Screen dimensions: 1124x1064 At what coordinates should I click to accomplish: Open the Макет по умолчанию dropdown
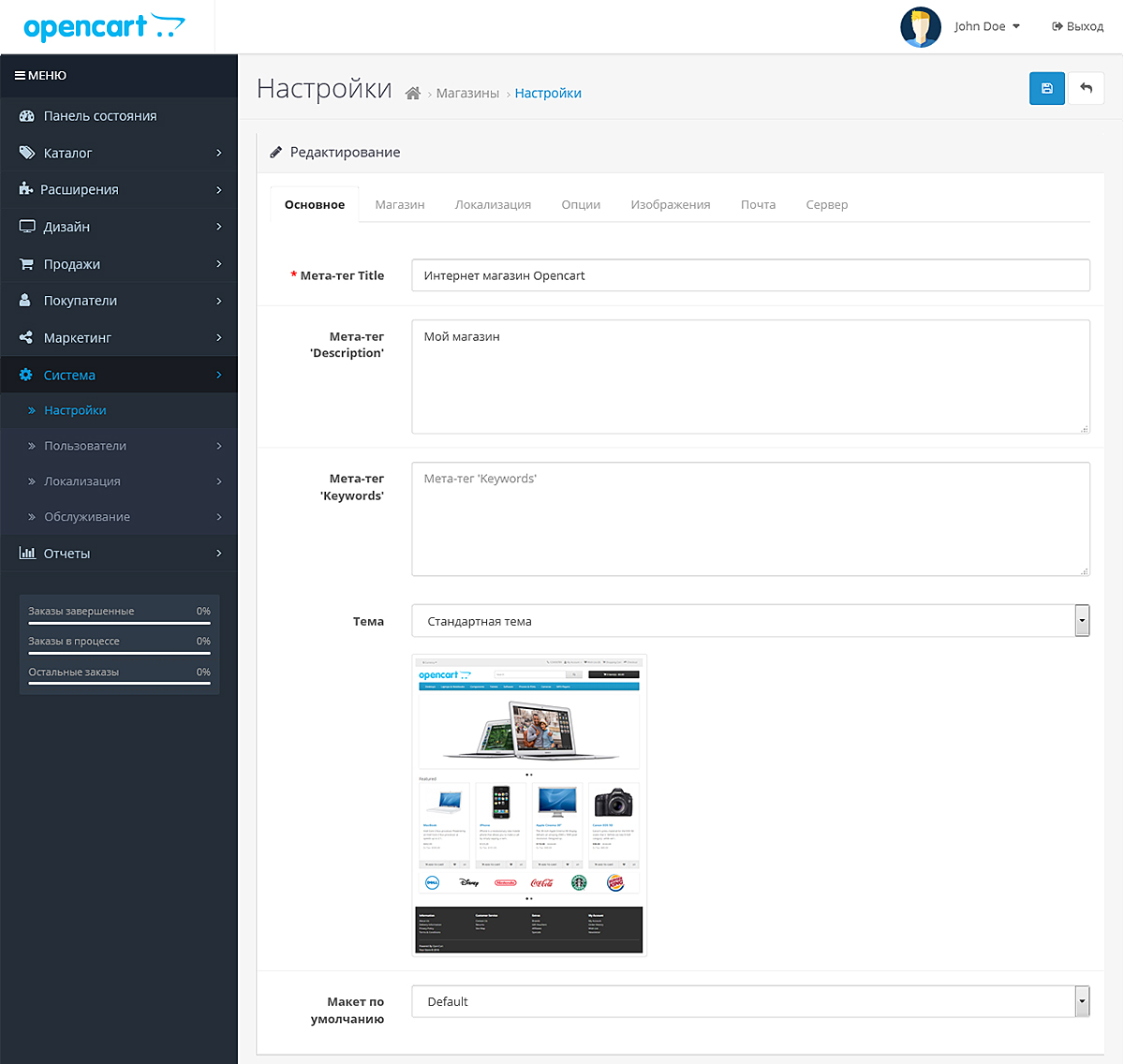coord(750,1001)
